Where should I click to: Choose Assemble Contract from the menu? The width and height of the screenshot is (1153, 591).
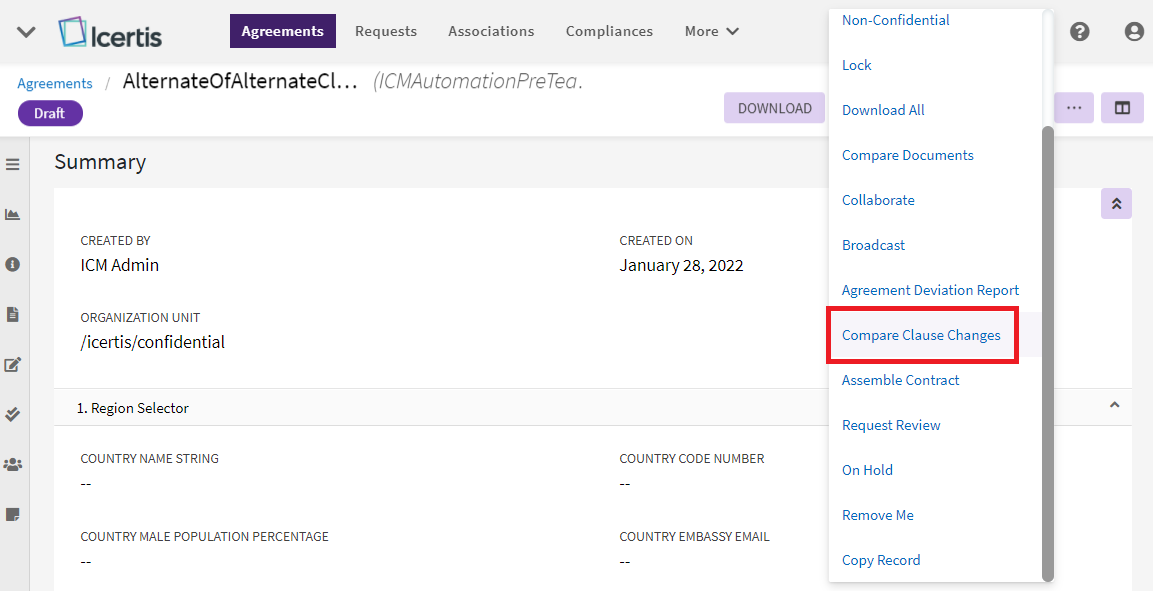[900, 380]
